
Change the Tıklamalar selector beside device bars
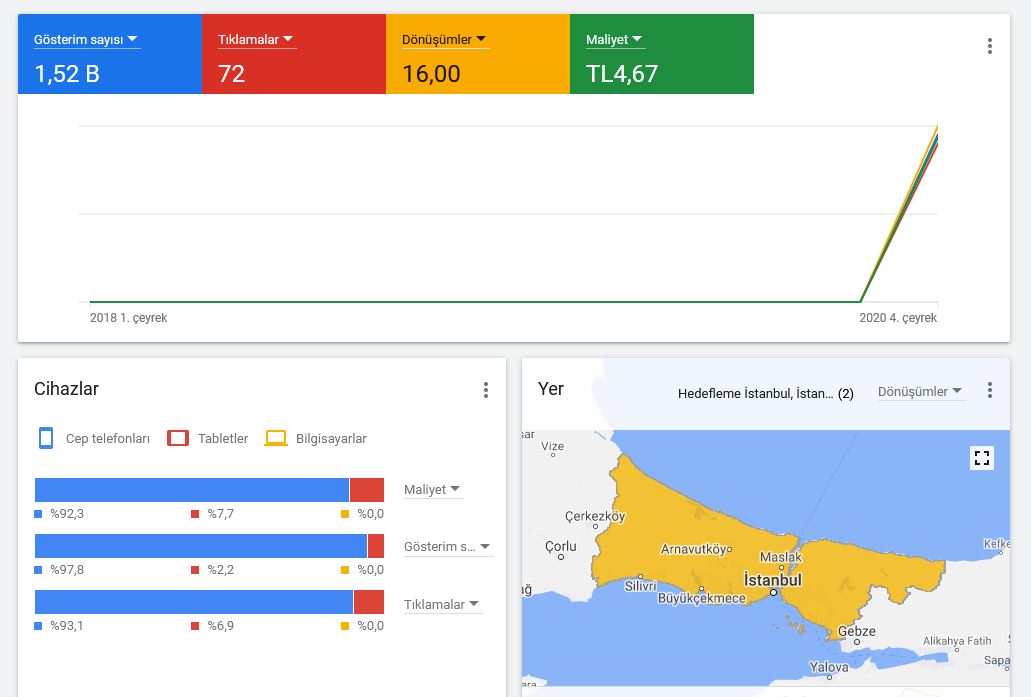442,604
